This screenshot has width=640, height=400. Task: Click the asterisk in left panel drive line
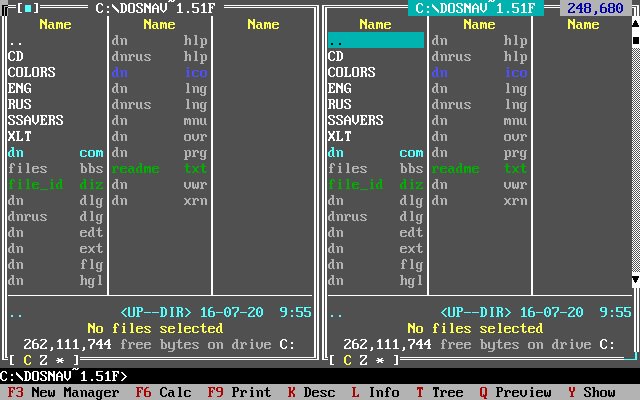click(x=60, y=360)
